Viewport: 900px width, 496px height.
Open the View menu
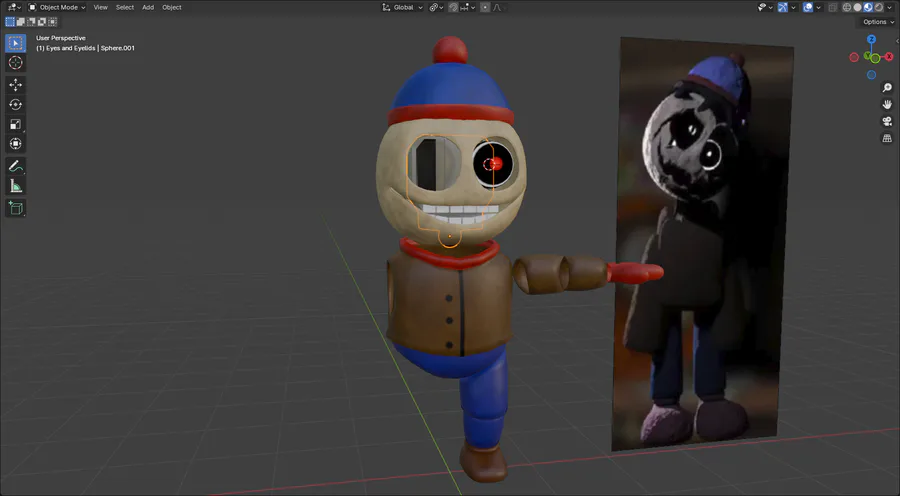pyautogui.click(x=100, y=7)
